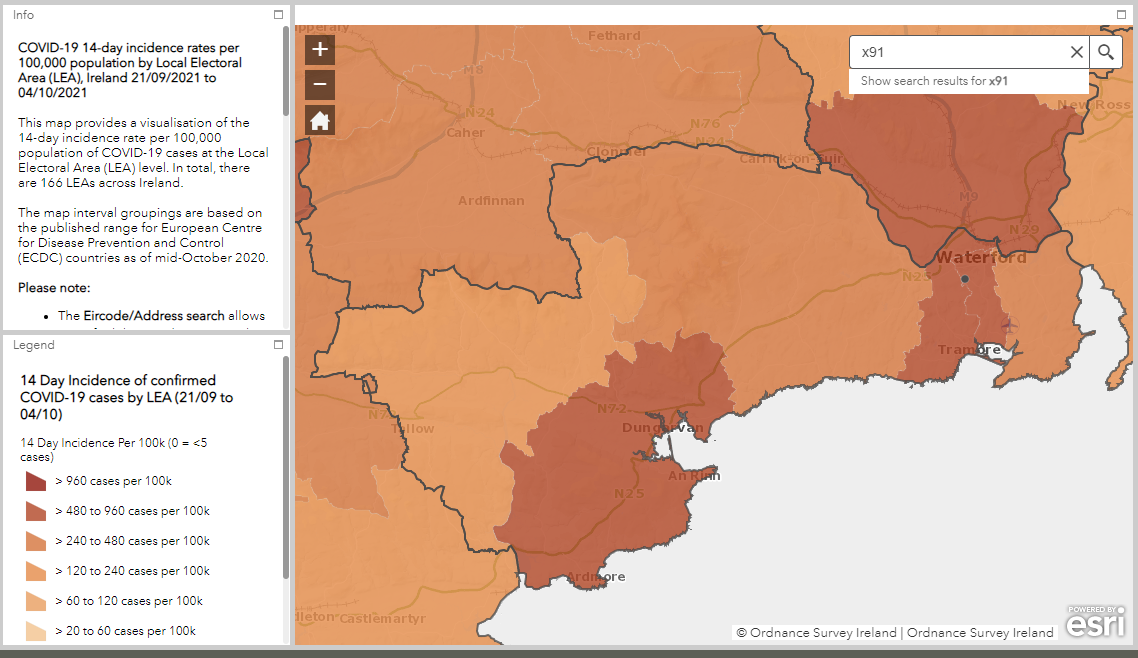Click the Powered by Esri badge

[x=1096, y=618]
